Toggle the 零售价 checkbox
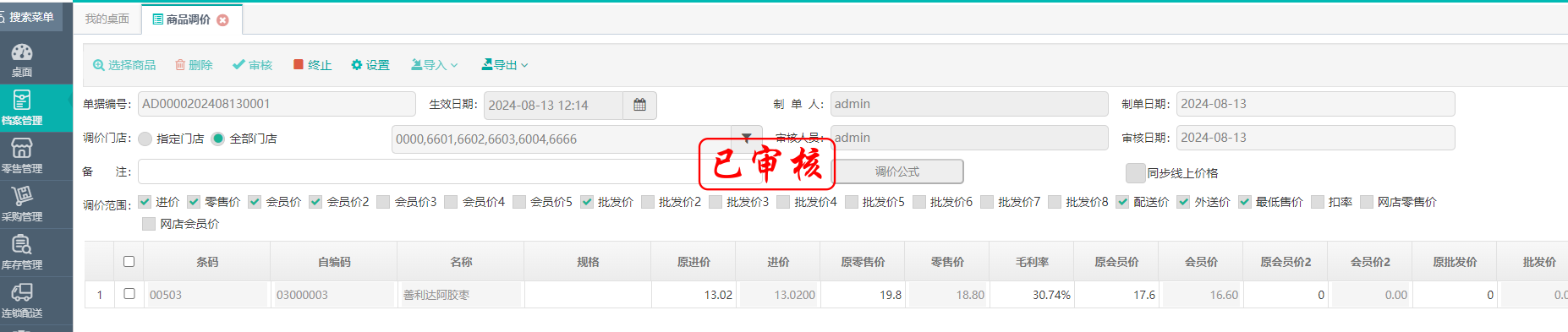Viewport: 1568px width, 332px height. click(194, 202)
